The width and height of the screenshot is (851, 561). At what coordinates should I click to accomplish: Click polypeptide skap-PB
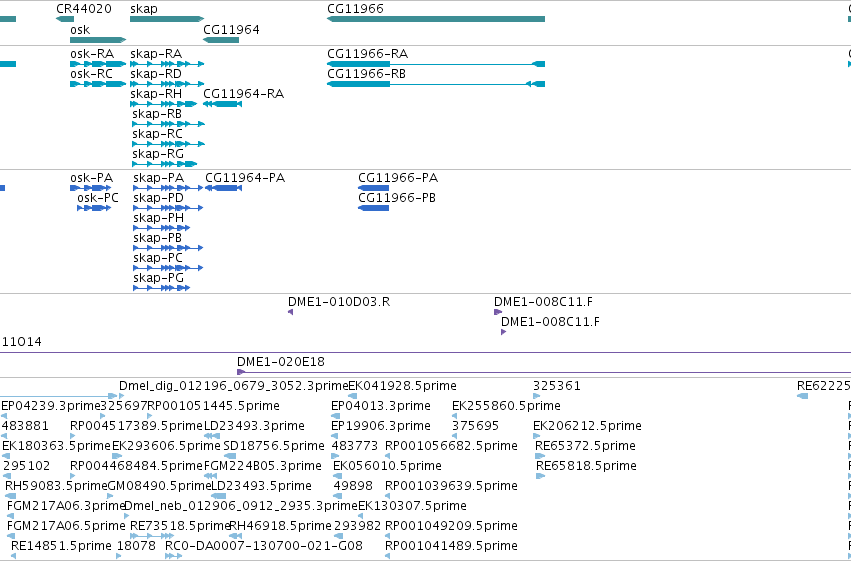pos(168,248)
